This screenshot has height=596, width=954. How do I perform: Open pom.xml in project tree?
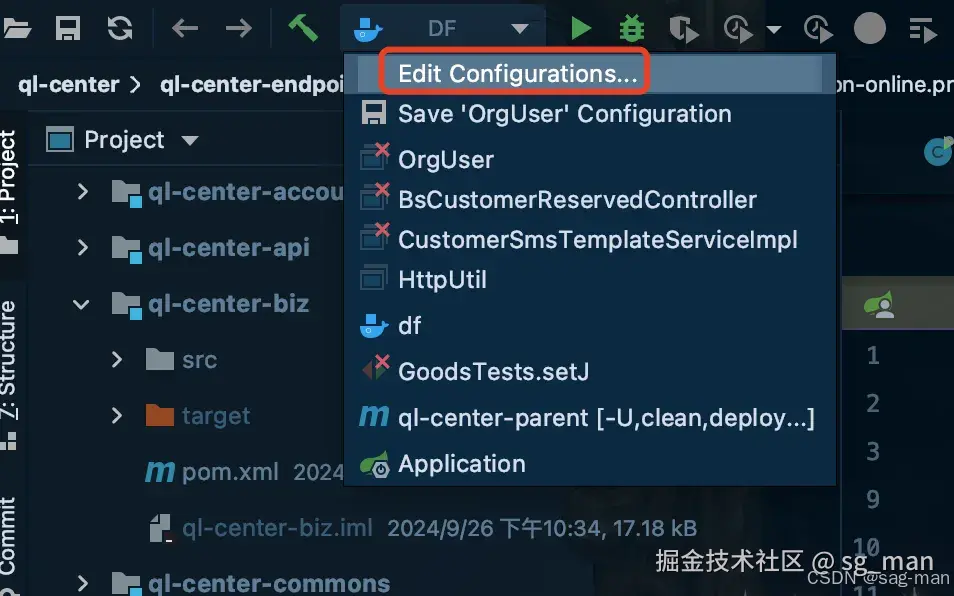click(x=229, y=472)
